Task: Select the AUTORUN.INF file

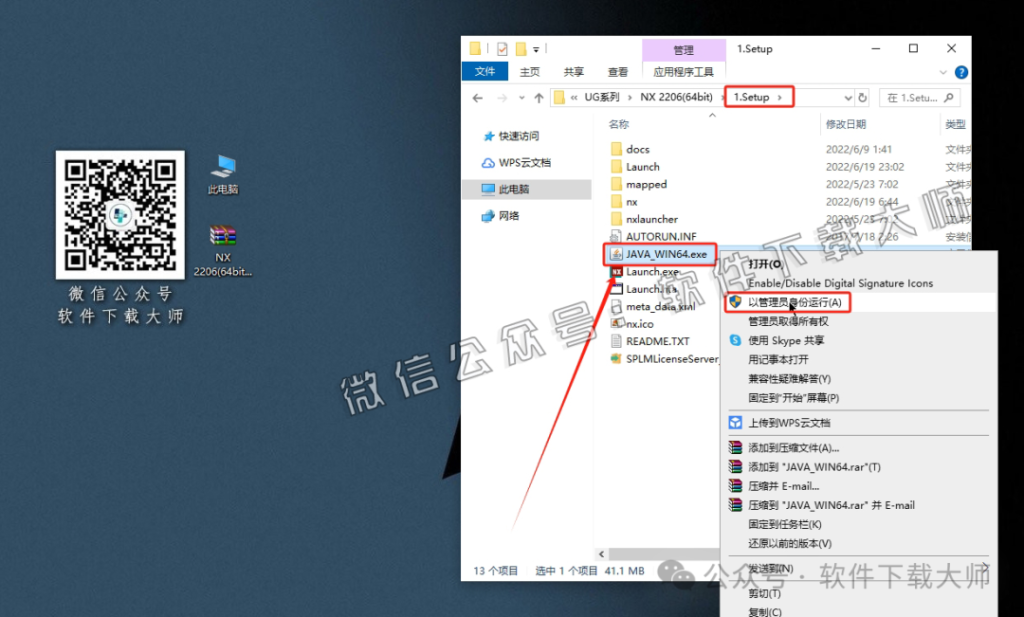Action: click(660, 236)
